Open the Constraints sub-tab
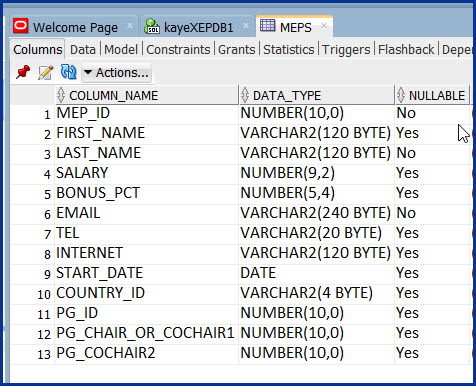This screenshot has width=476, height=386. pos(178,50)
